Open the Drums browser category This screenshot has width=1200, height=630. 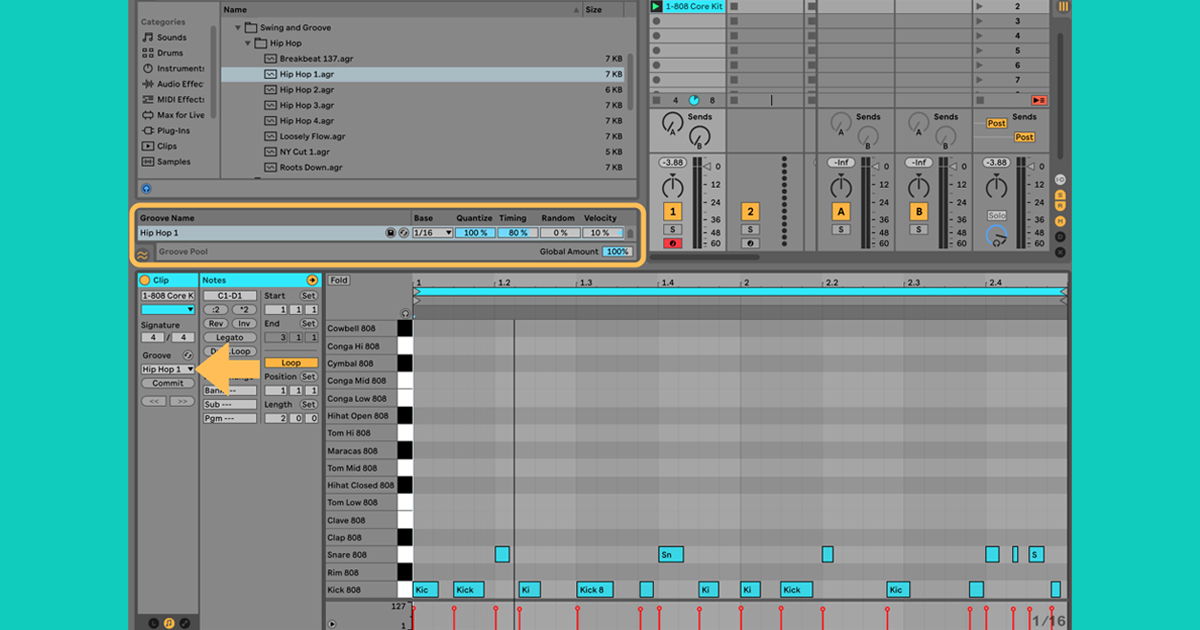point(162,53)
